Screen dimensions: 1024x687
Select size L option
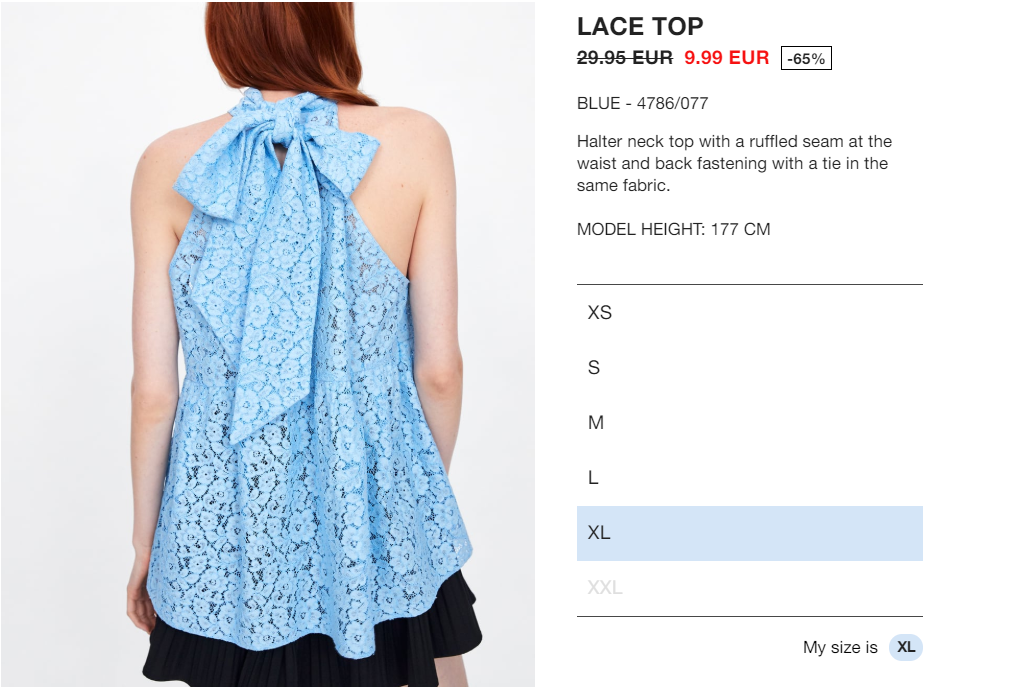coord(749,478)
